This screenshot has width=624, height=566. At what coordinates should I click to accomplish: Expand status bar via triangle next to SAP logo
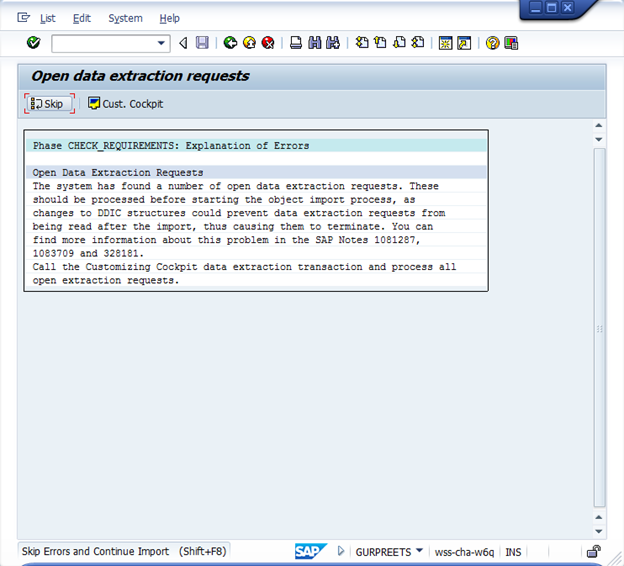pyautogui.click(x=341, y=551)
